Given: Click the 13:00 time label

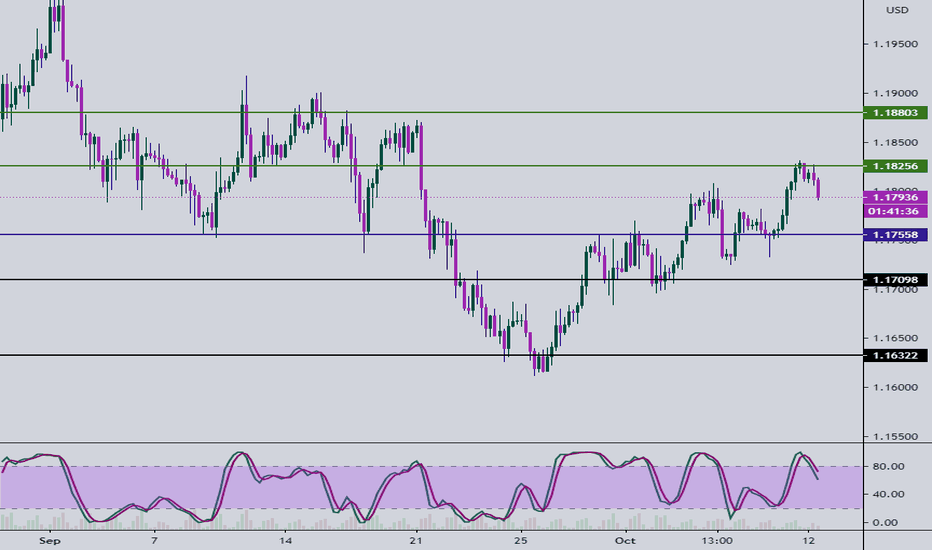Looking at the screenshot, I should click(717, 540).
